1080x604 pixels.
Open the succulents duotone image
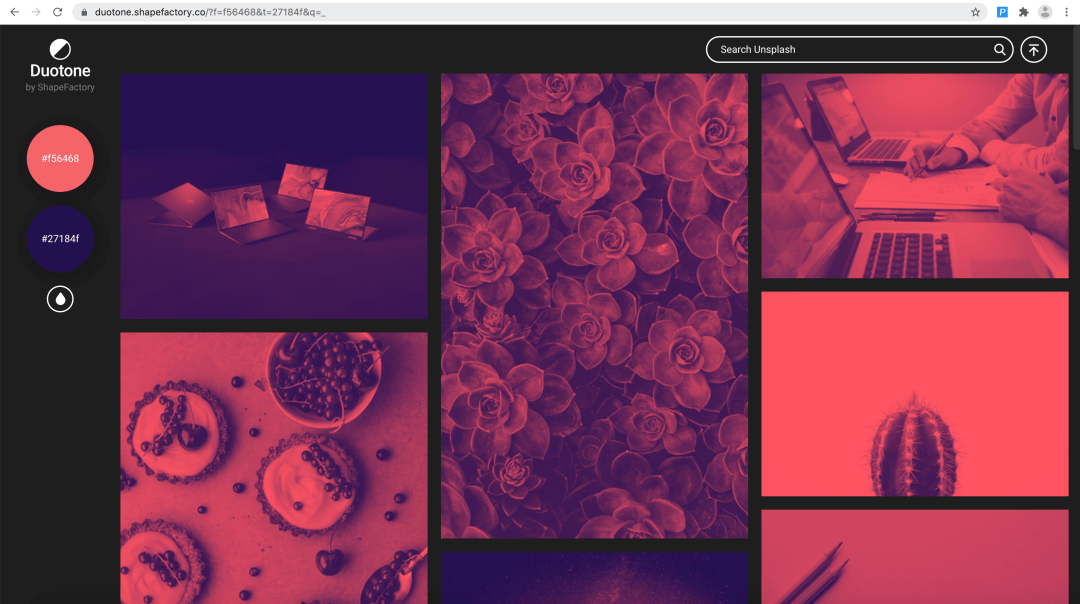pyautogui.click(x=594, y=305)
